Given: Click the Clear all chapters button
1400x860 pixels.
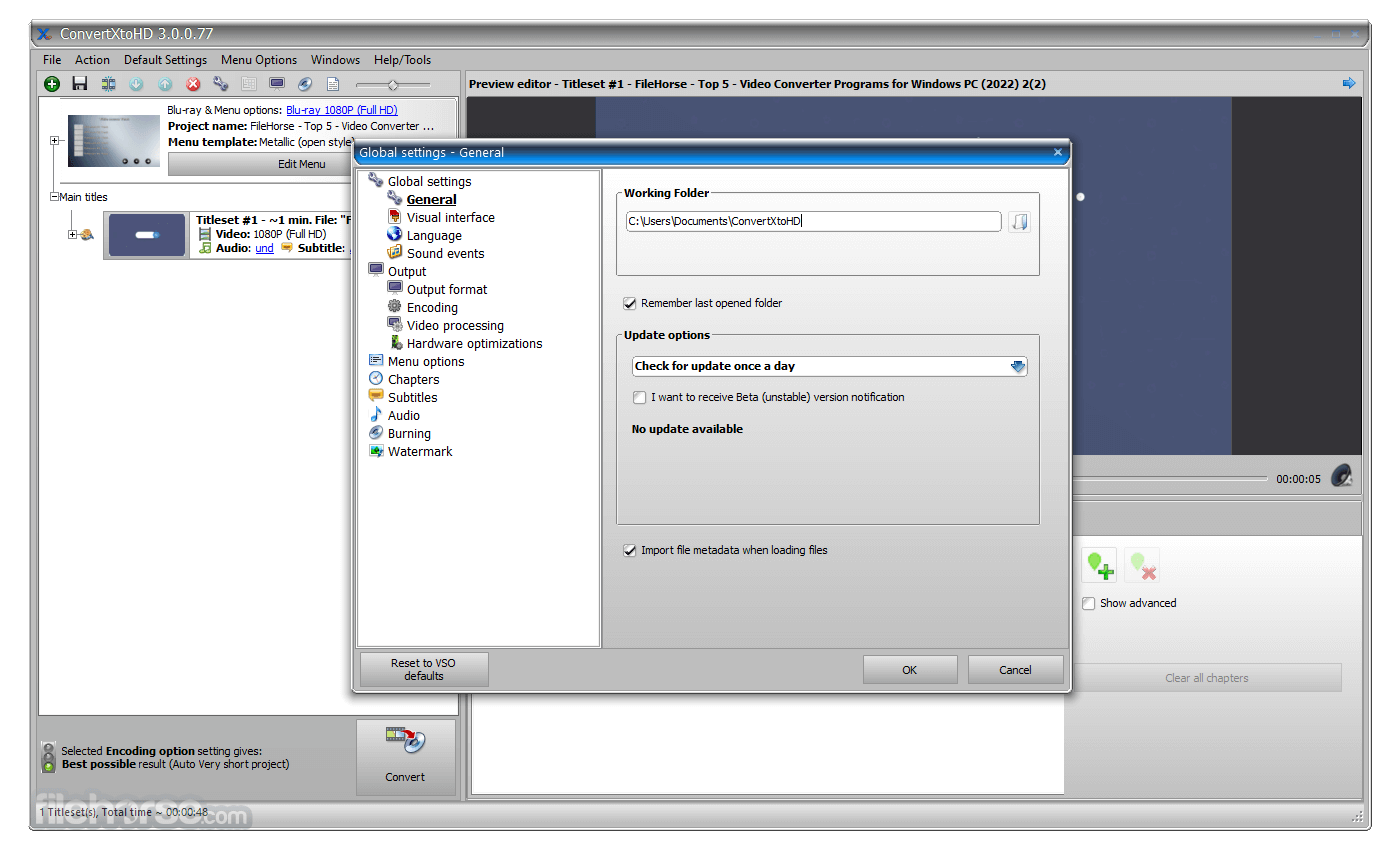Looking at the screenshot, I should 1207,678.
